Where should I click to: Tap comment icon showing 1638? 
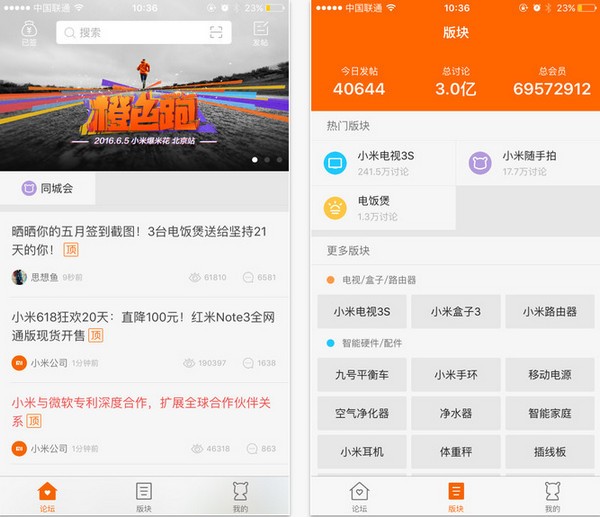coord(248,363)
